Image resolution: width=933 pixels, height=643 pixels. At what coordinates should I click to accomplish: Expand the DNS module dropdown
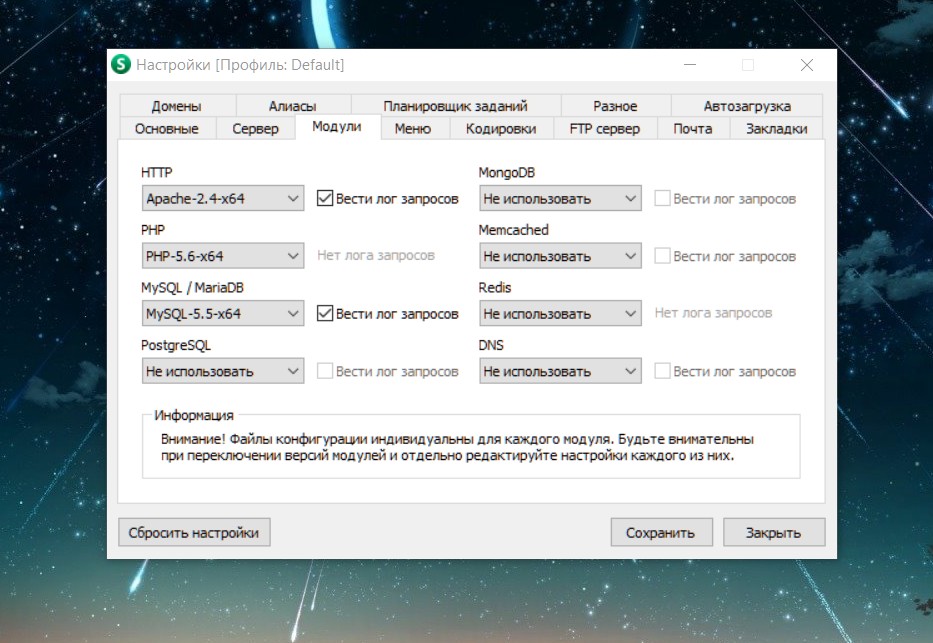tap(559, 371)
